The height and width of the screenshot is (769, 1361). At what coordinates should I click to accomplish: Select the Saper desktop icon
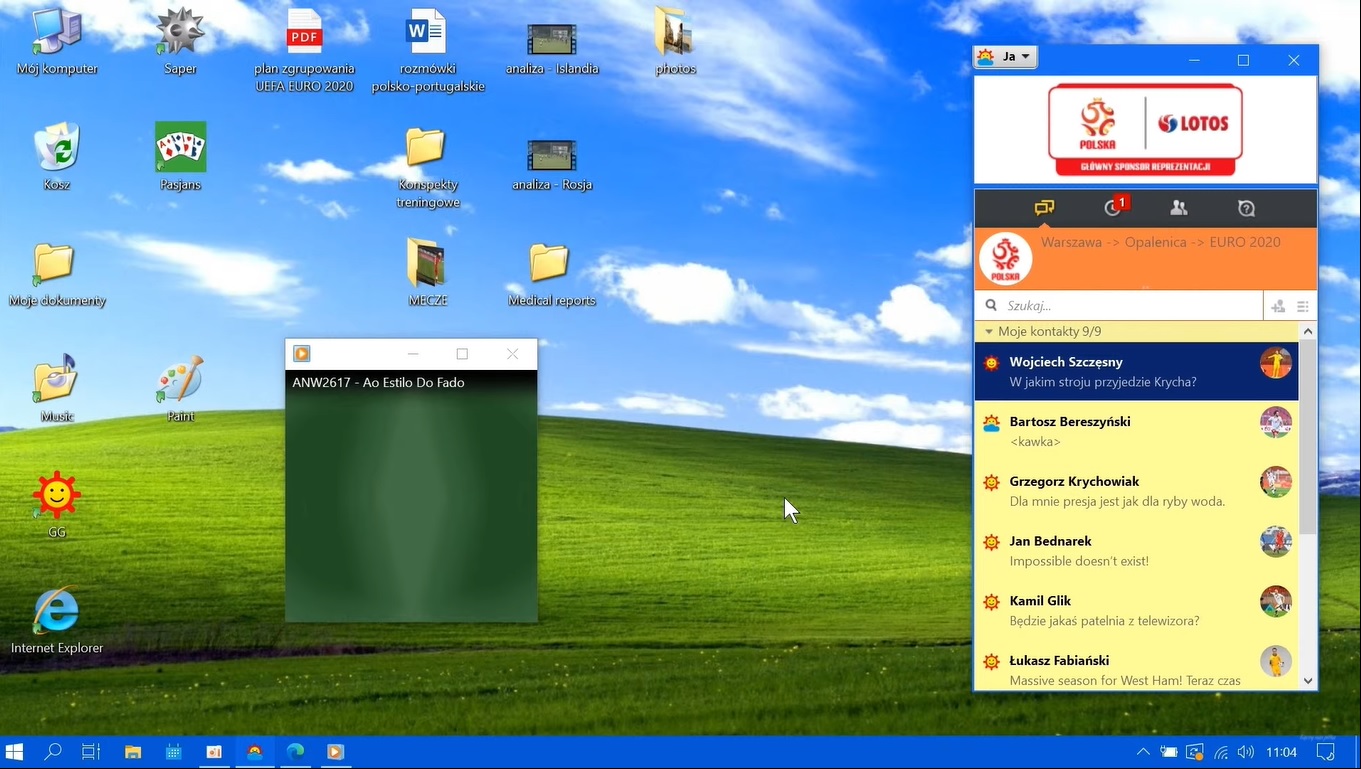pyautogui.click(x=180, y=43)
